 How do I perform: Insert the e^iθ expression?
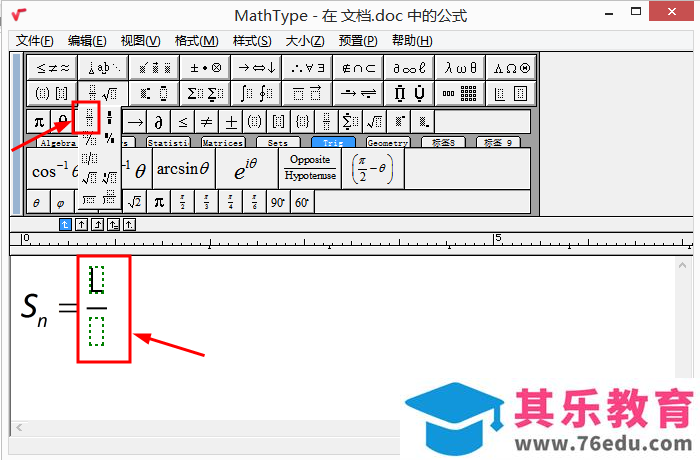point(246,169)
